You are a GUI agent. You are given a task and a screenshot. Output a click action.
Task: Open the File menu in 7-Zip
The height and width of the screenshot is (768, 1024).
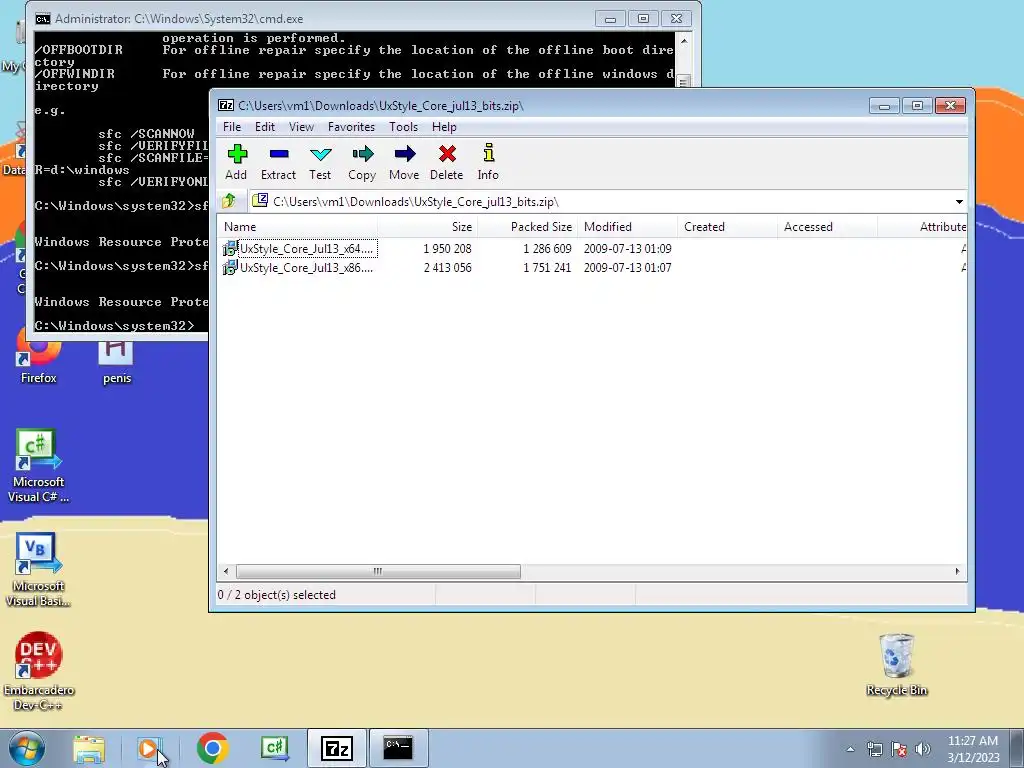[232, 127]
